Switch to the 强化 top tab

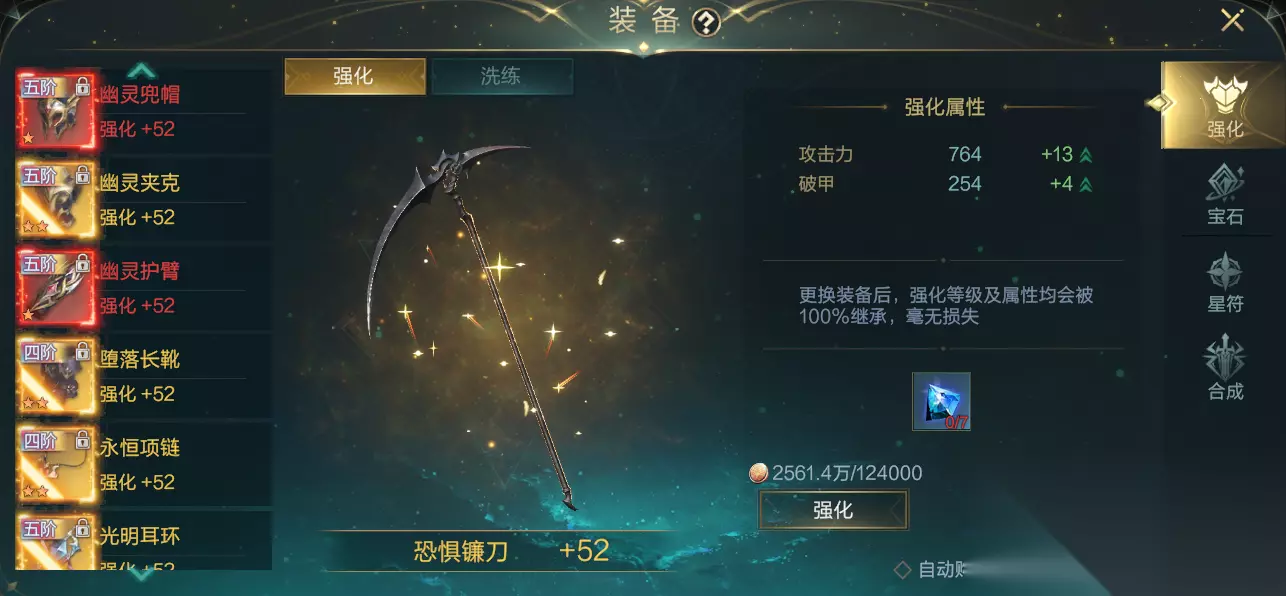355,76
